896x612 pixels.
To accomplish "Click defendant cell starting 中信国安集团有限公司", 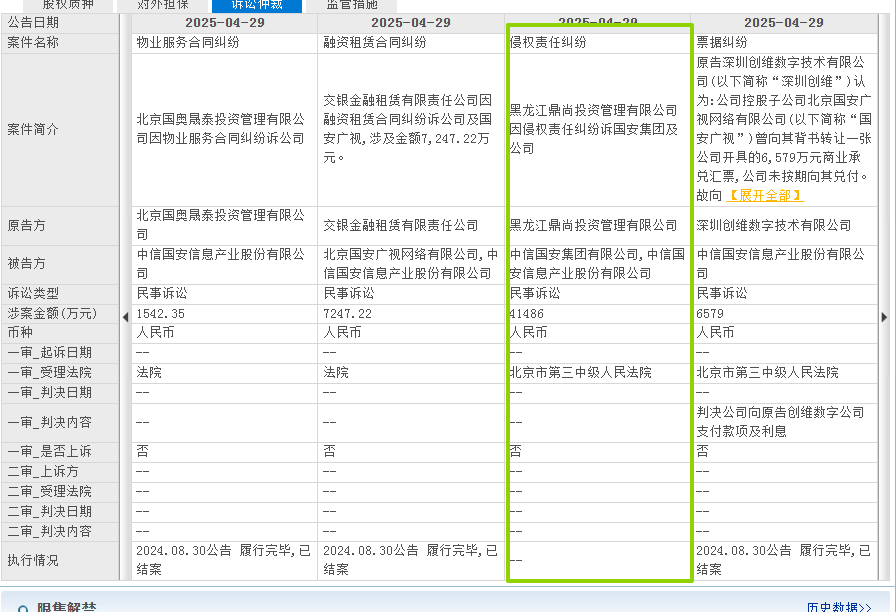I will click(x=597, y=264).
